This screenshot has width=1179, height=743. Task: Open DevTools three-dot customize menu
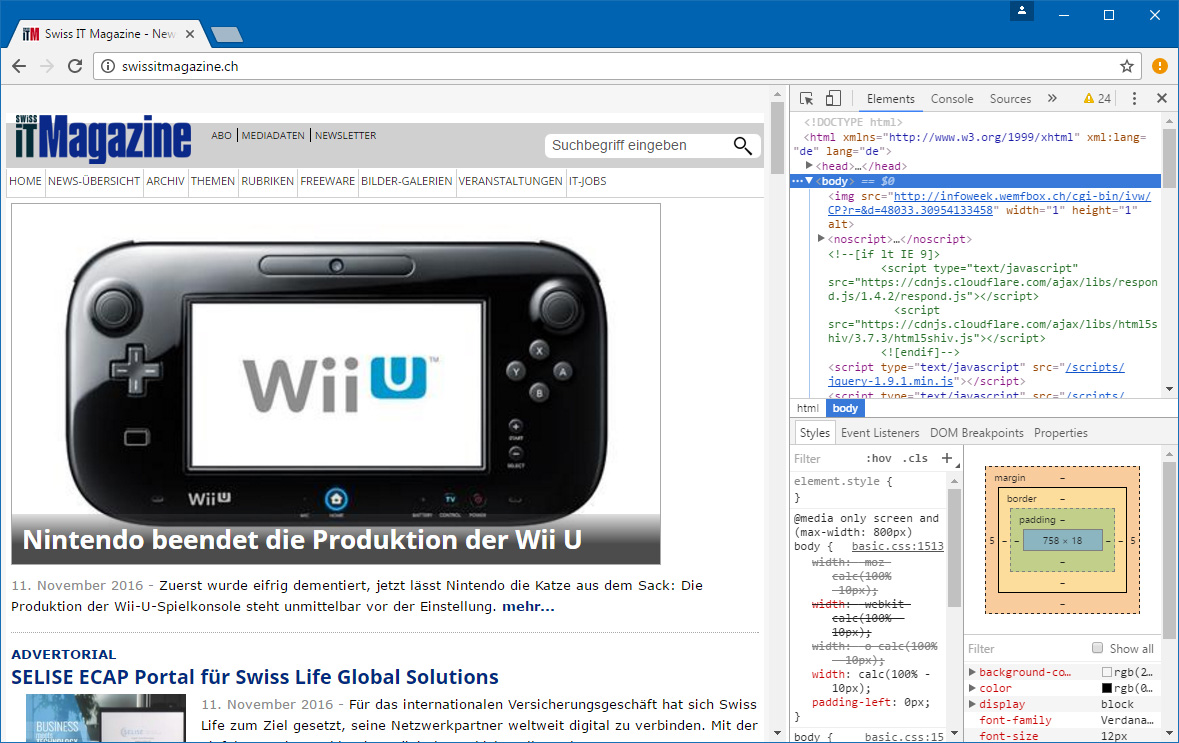pyautogui.click(x=1135, y=99)
